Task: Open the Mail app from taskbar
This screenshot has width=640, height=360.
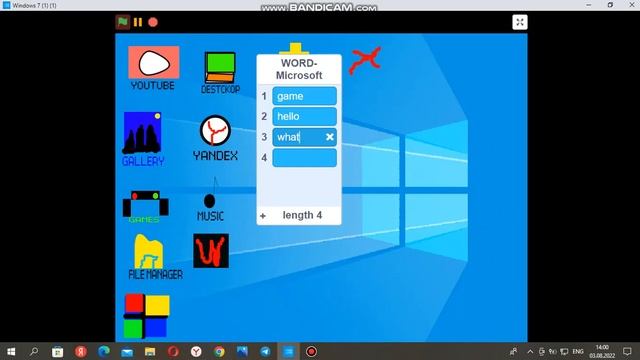Action: pyautogui.click(x=127, y=351)
